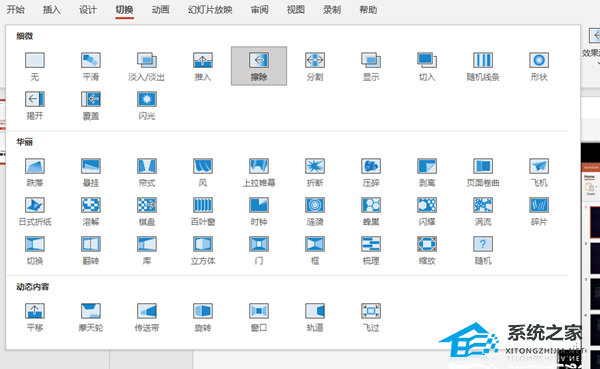The width and height of the screenshot is (600, 369).
Task: Choose the 窗口 transition
Action: 259,317
